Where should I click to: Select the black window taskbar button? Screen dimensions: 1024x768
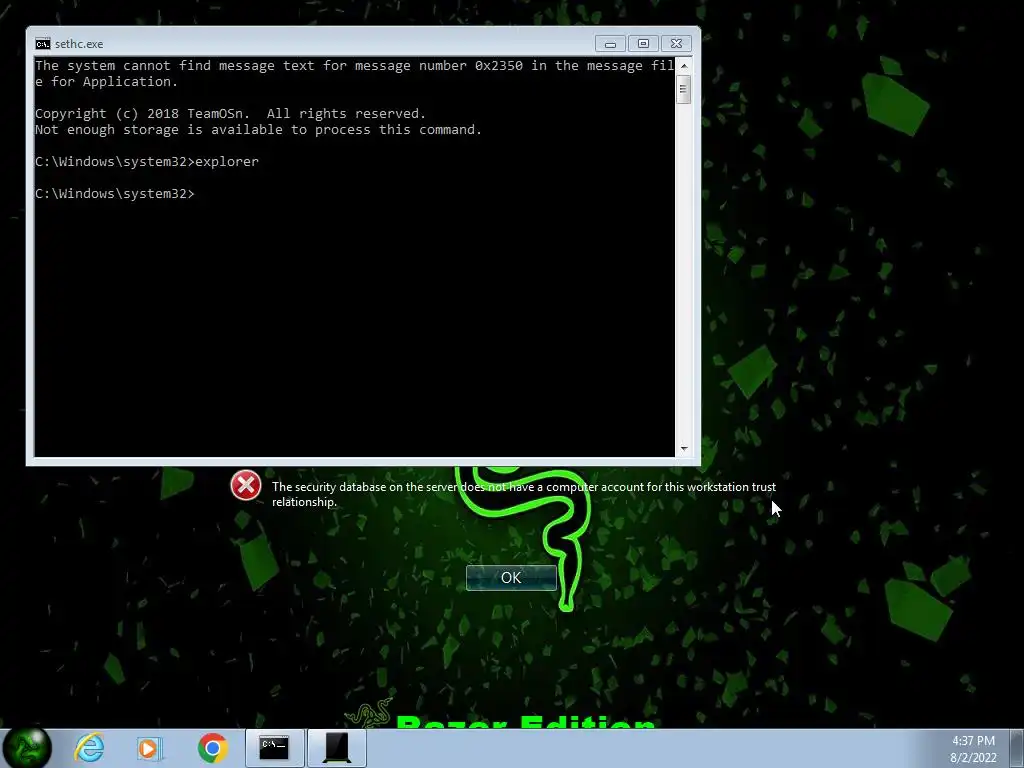(337, 748)
